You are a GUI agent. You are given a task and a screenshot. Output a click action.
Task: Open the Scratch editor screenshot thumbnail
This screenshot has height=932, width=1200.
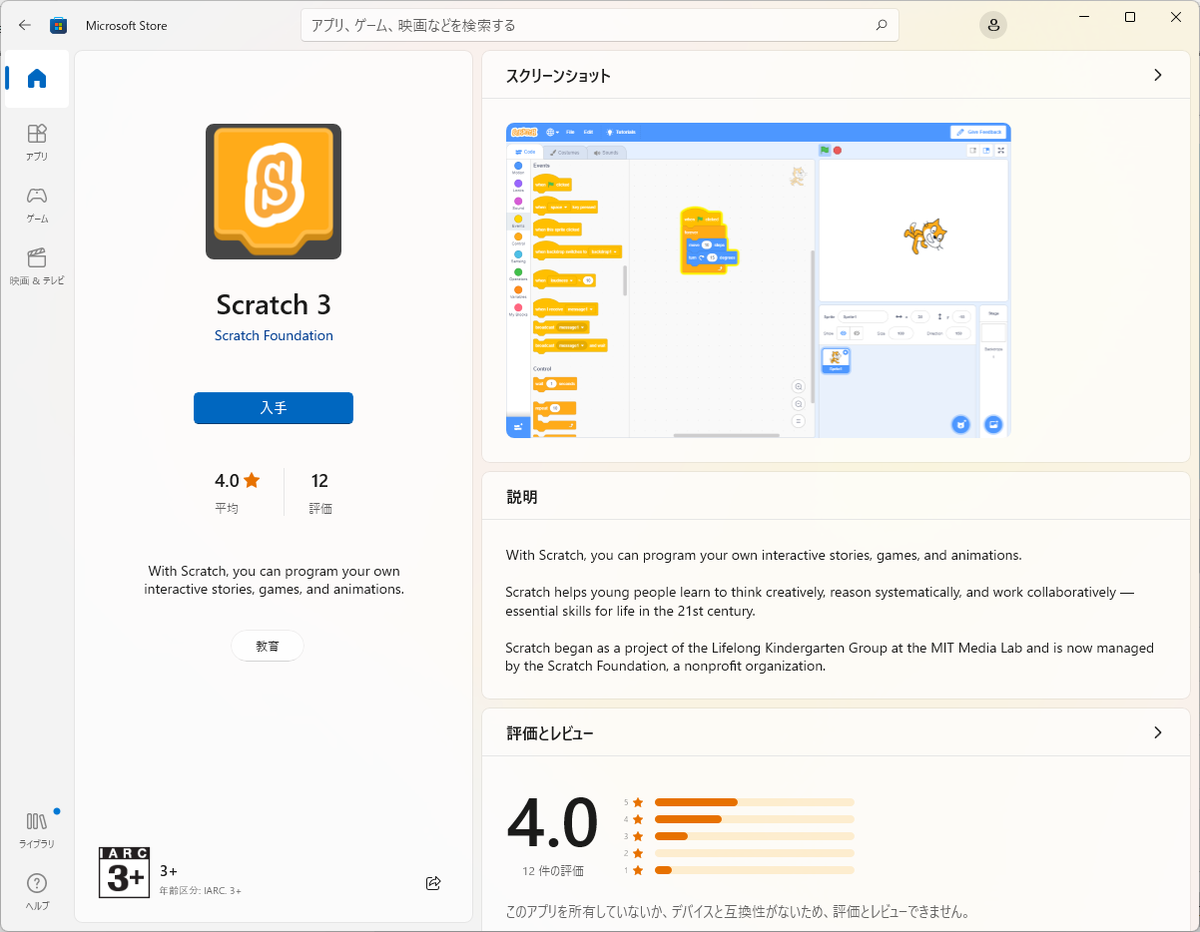pyautogui.click(x=759, y=280)
